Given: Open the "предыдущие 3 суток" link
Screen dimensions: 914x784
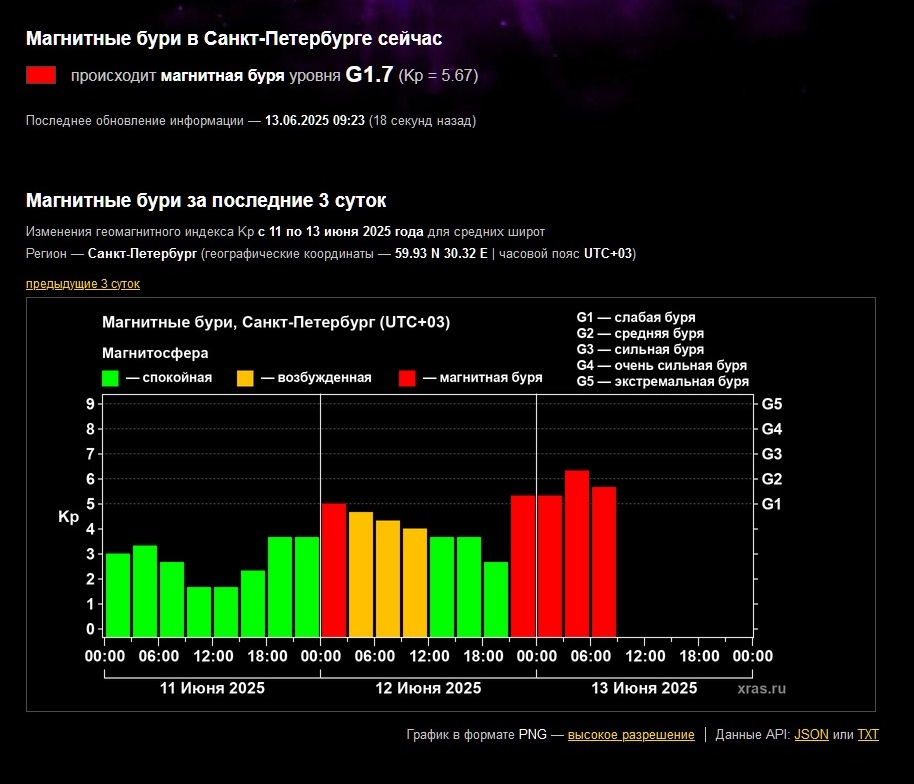Looking at the screenshot, I should click(x=83, y=284).
